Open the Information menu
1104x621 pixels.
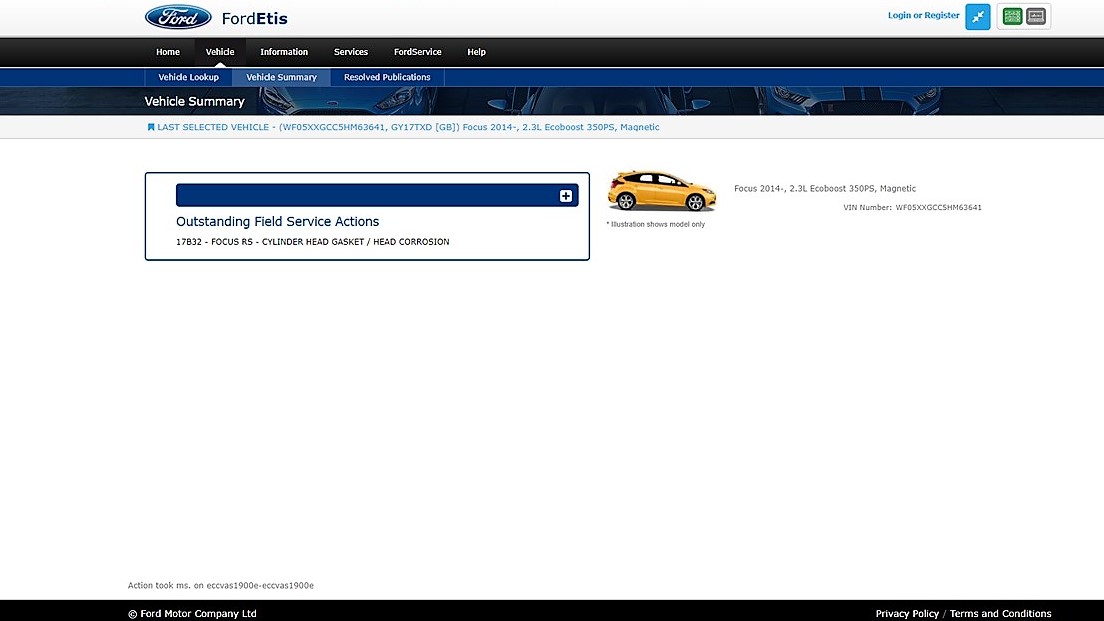284,52
